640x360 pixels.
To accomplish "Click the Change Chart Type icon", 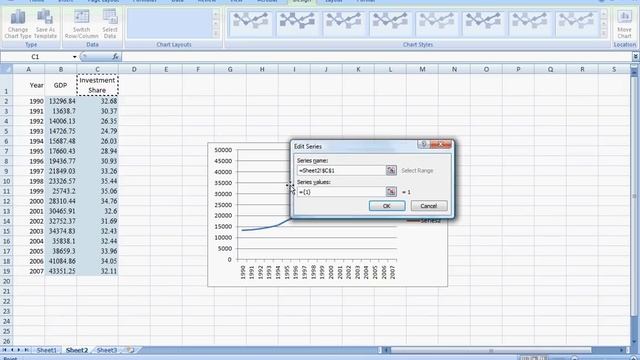I will [x=18, y=24].
